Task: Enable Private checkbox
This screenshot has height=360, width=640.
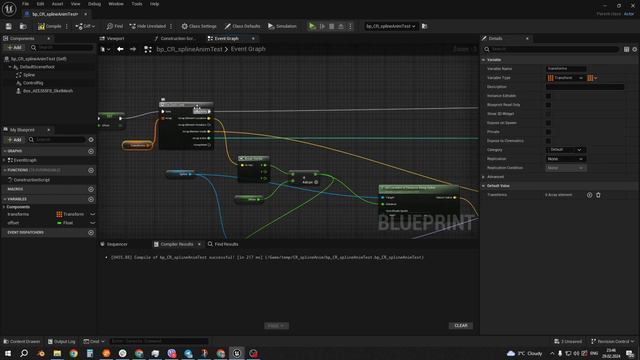Action: coord(548,132)
